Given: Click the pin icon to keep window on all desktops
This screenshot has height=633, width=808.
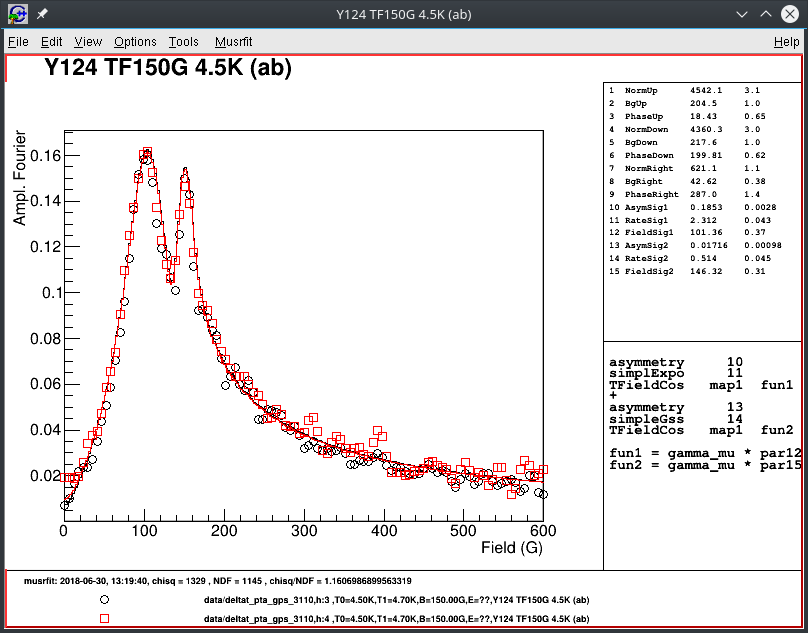Looking at the screenshot, I should tap(43, 15).
